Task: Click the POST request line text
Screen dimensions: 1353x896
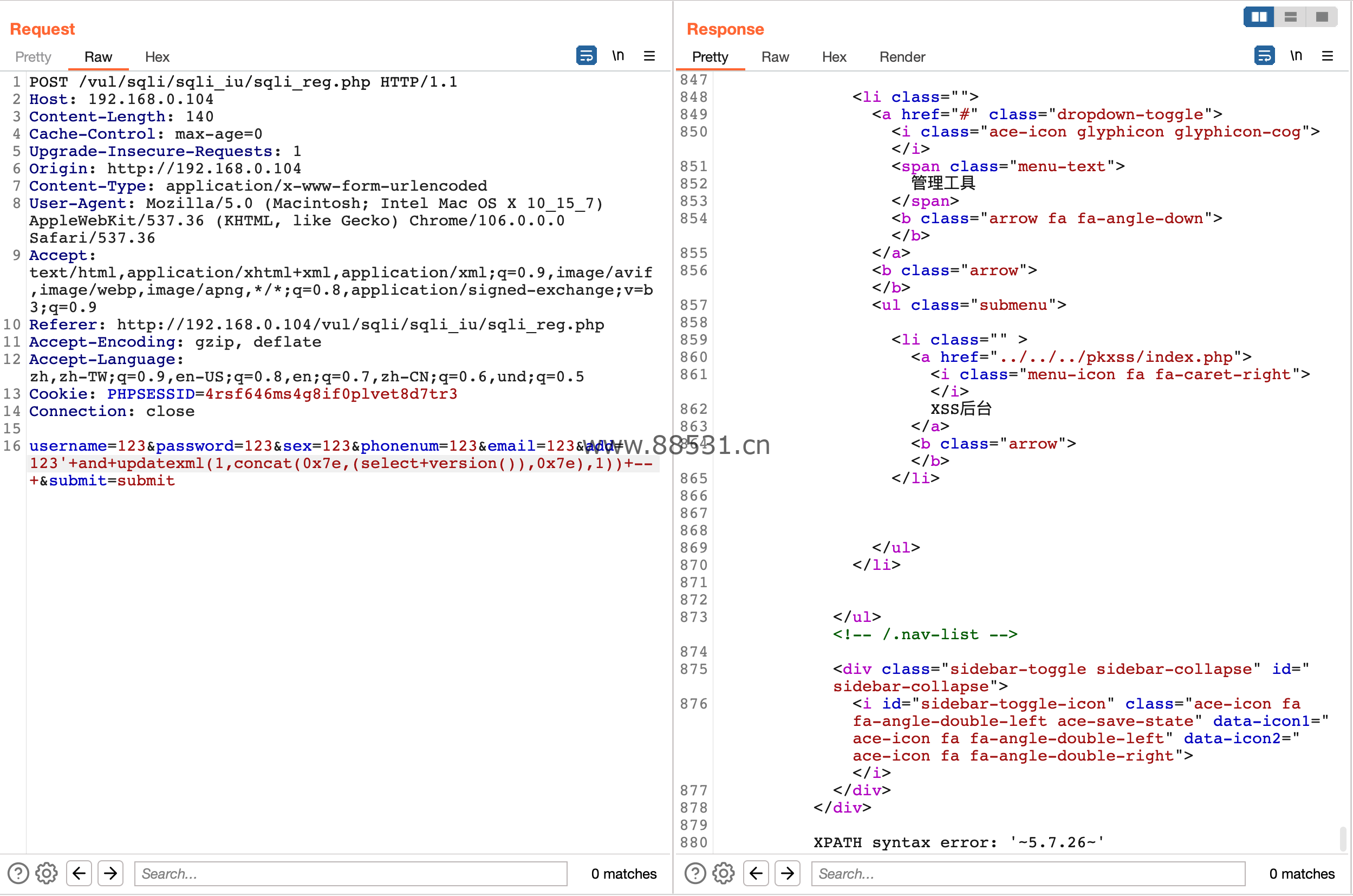Action: (x=243, y=82)
